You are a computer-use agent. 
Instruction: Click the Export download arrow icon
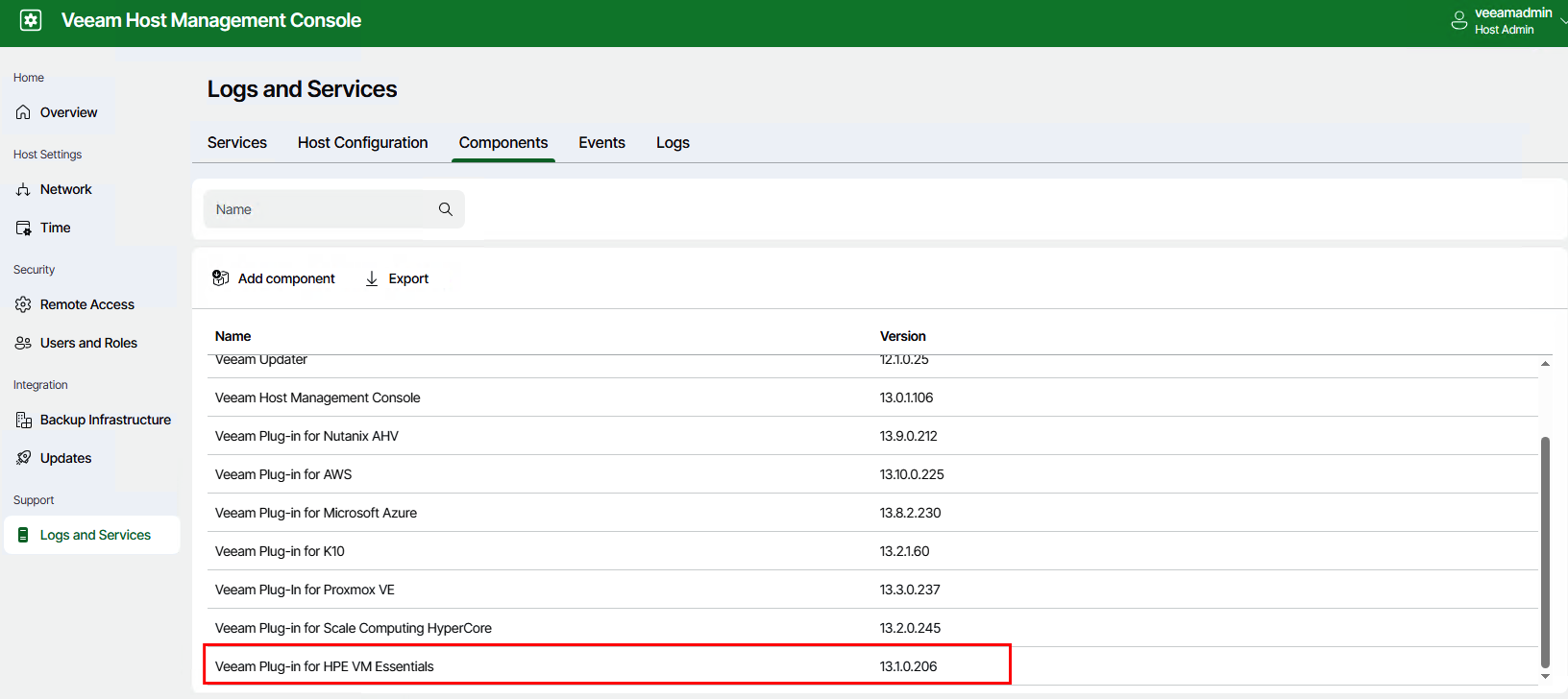pyautogui.click(x=372, y=278)
